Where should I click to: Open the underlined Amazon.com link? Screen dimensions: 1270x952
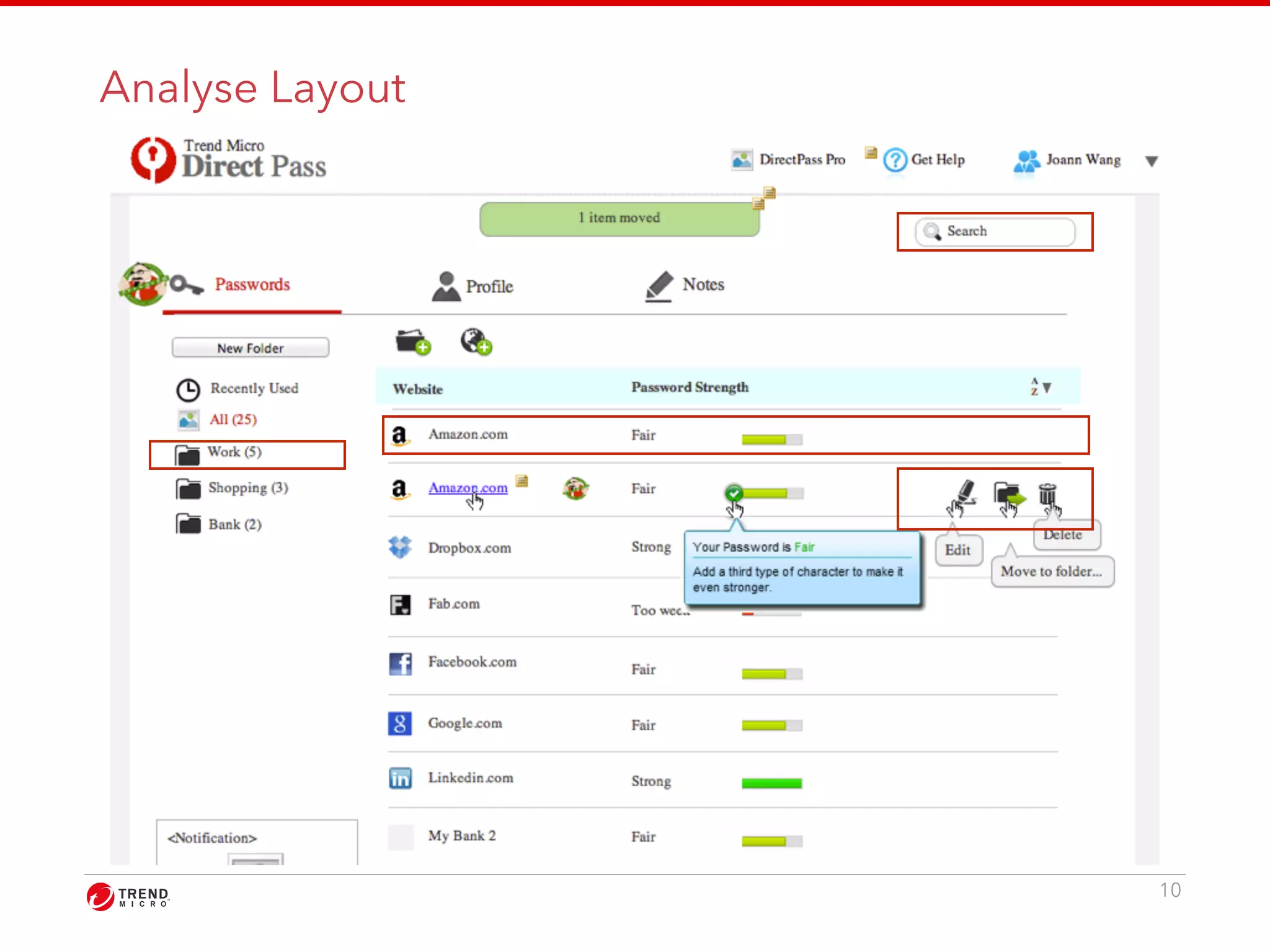(x=468, y=488)
